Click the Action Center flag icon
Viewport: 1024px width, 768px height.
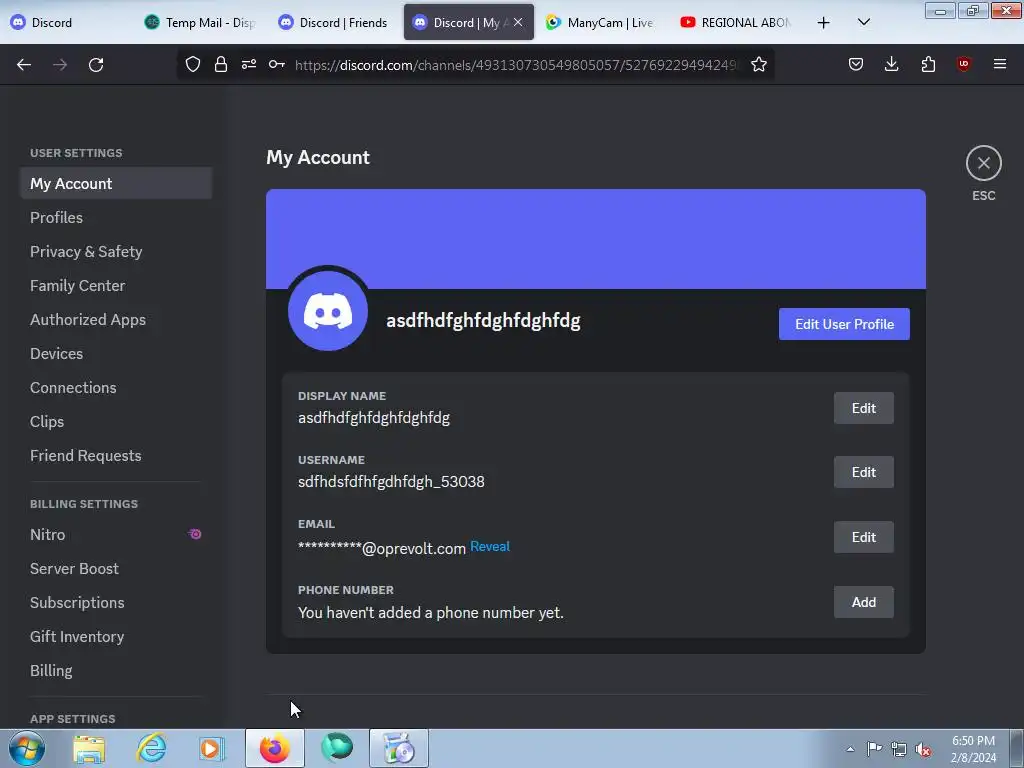click(x=874, y=749)
